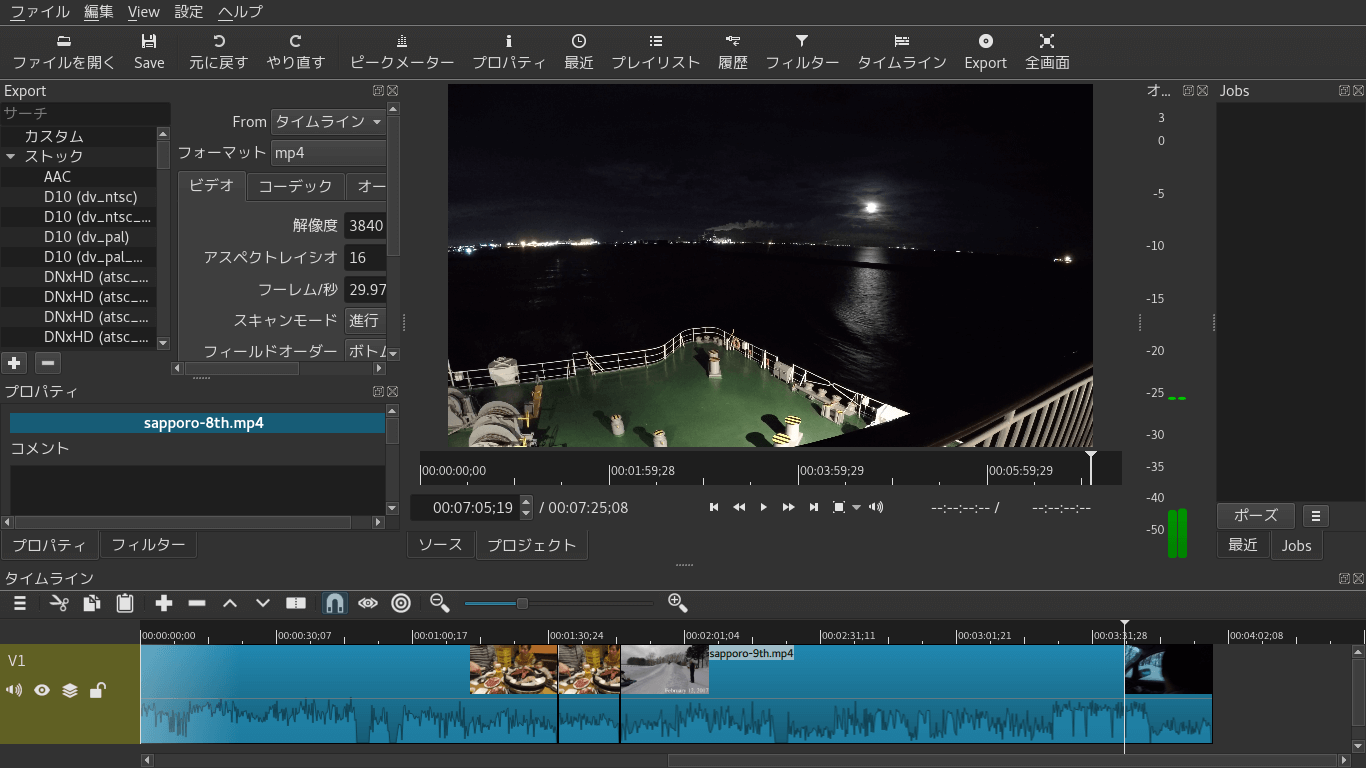Image resolution: width=1366 pixels, height=768 pixels.
Task: Open the View menu
Action: 144,12
